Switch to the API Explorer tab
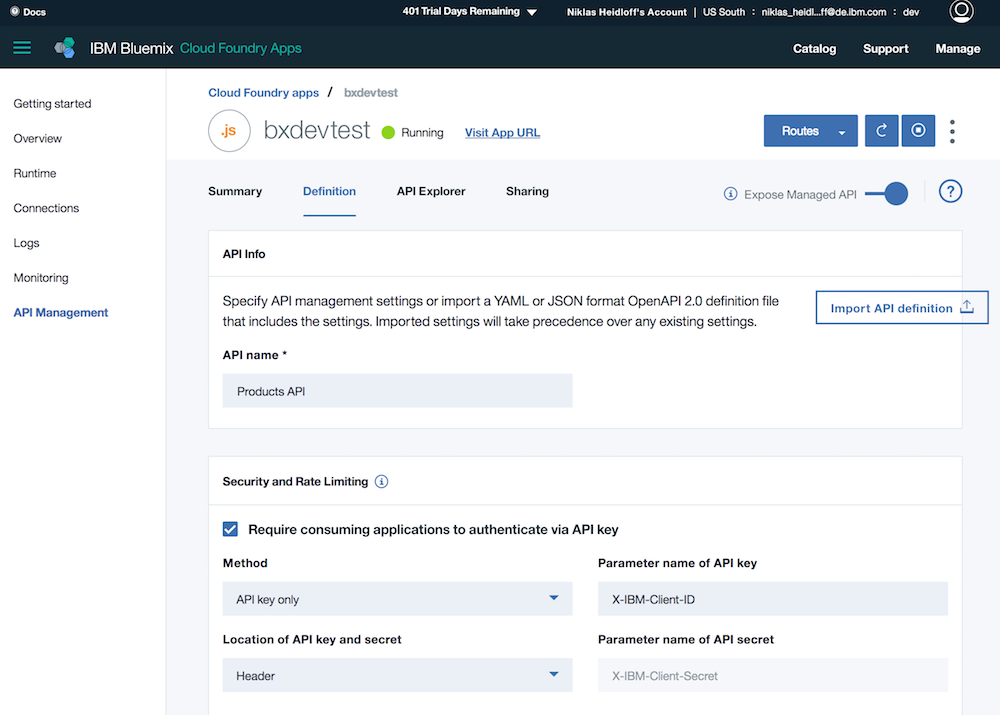The height and width of the screenshot is (715, 1000). (431, 191)
